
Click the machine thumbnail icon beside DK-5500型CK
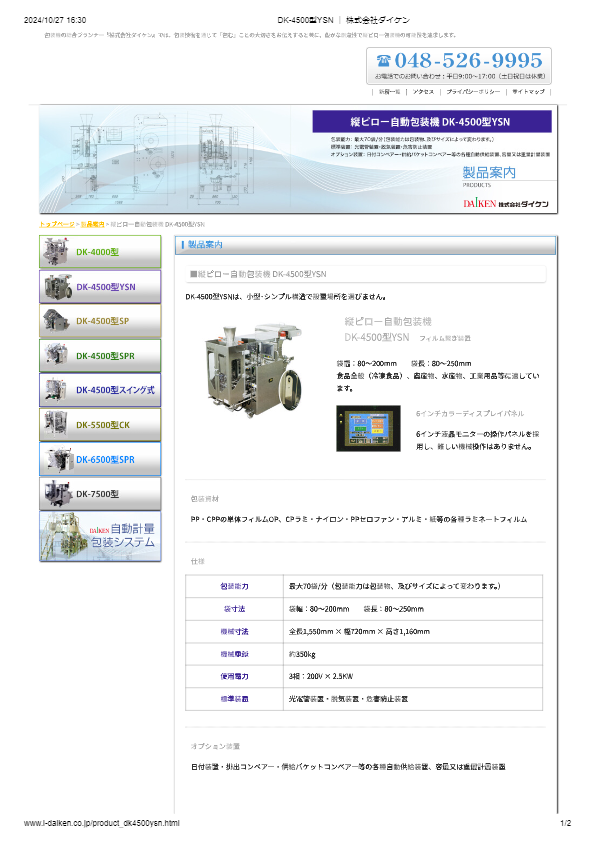click(x=56, y=424)
